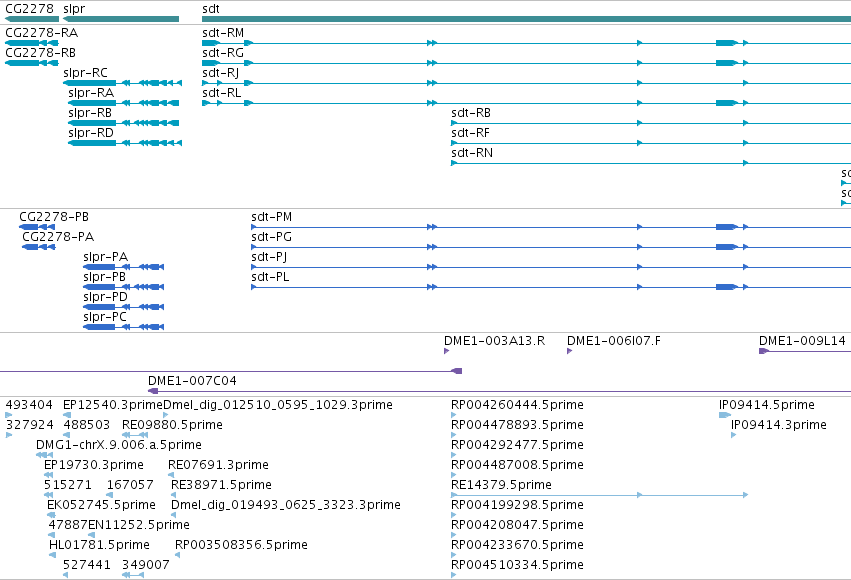The height and width of the screenshot is (580, 851).
Task: Click the sdt-RM large exon block
Action: pos(726,43)
